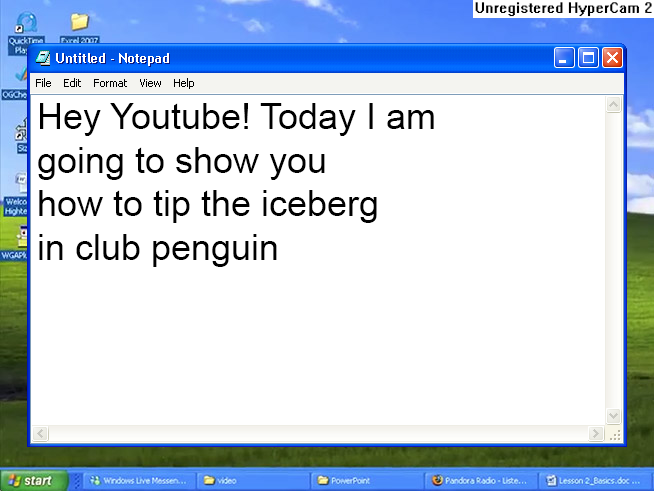Open the PowerPoint folder taskbar button
The width and height of the screenshot is (654, 491).
(x=367, y=481)
